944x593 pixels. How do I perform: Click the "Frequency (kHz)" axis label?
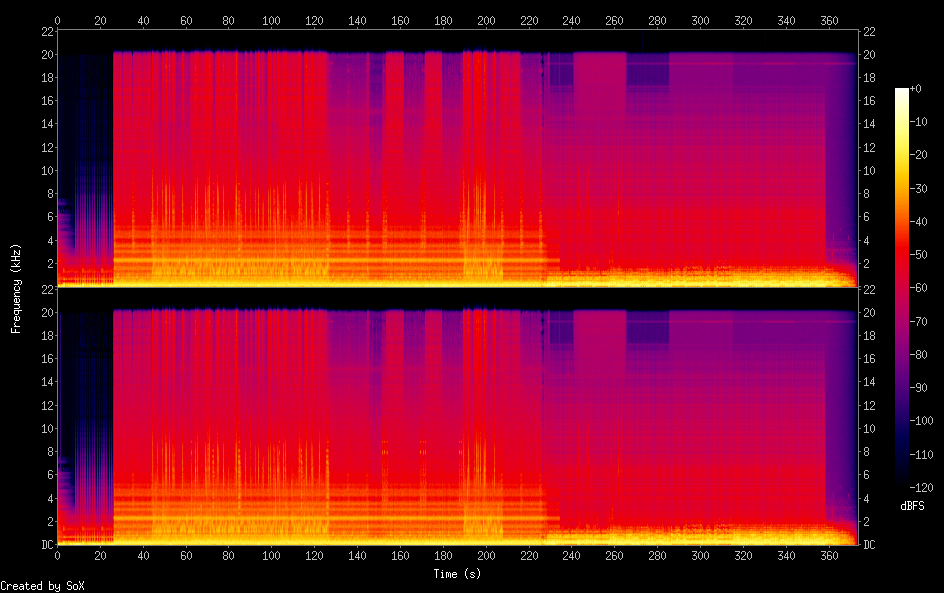(17, 288)
